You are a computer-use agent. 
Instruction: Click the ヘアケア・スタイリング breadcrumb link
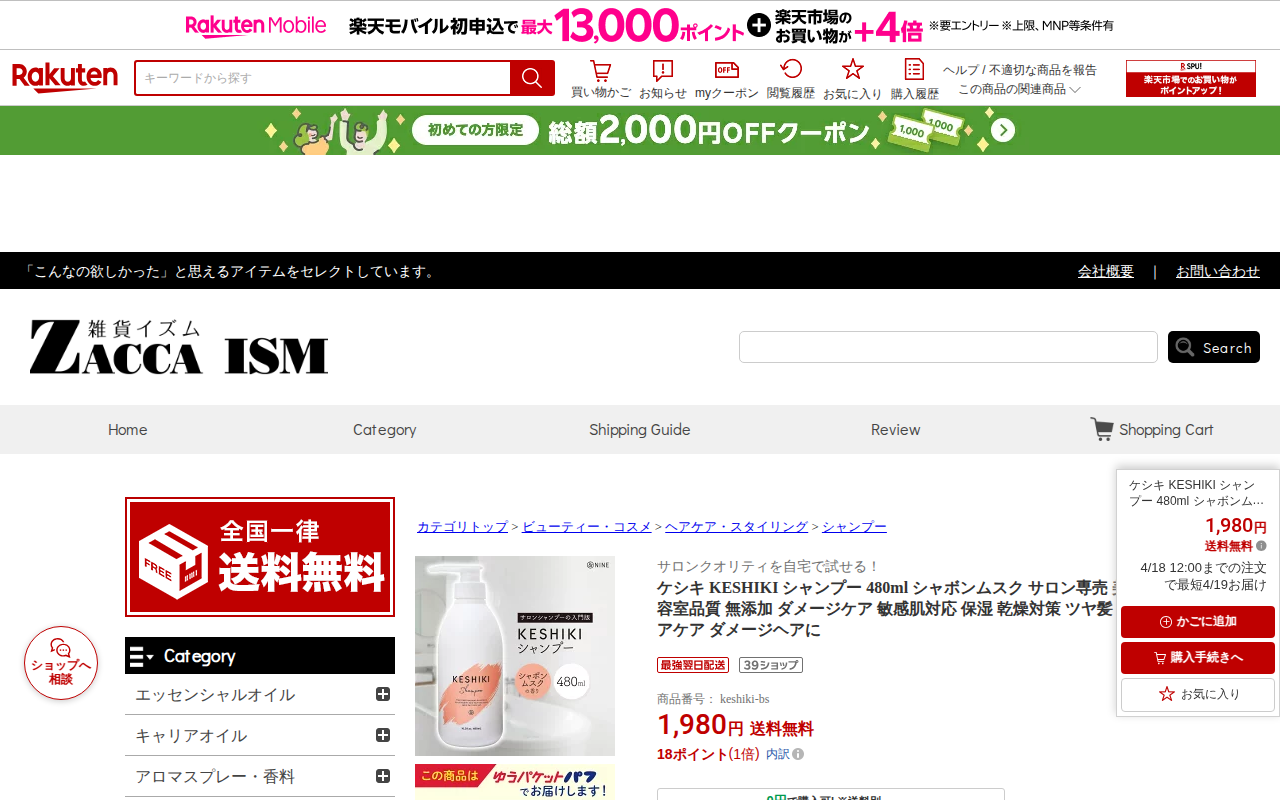pos(737,527)
